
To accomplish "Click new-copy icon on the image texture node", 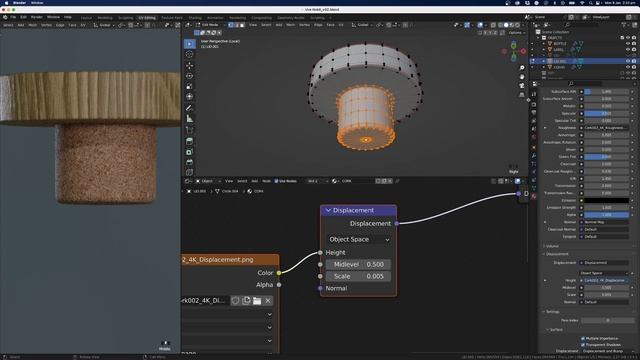I will (x=246, y=301).
